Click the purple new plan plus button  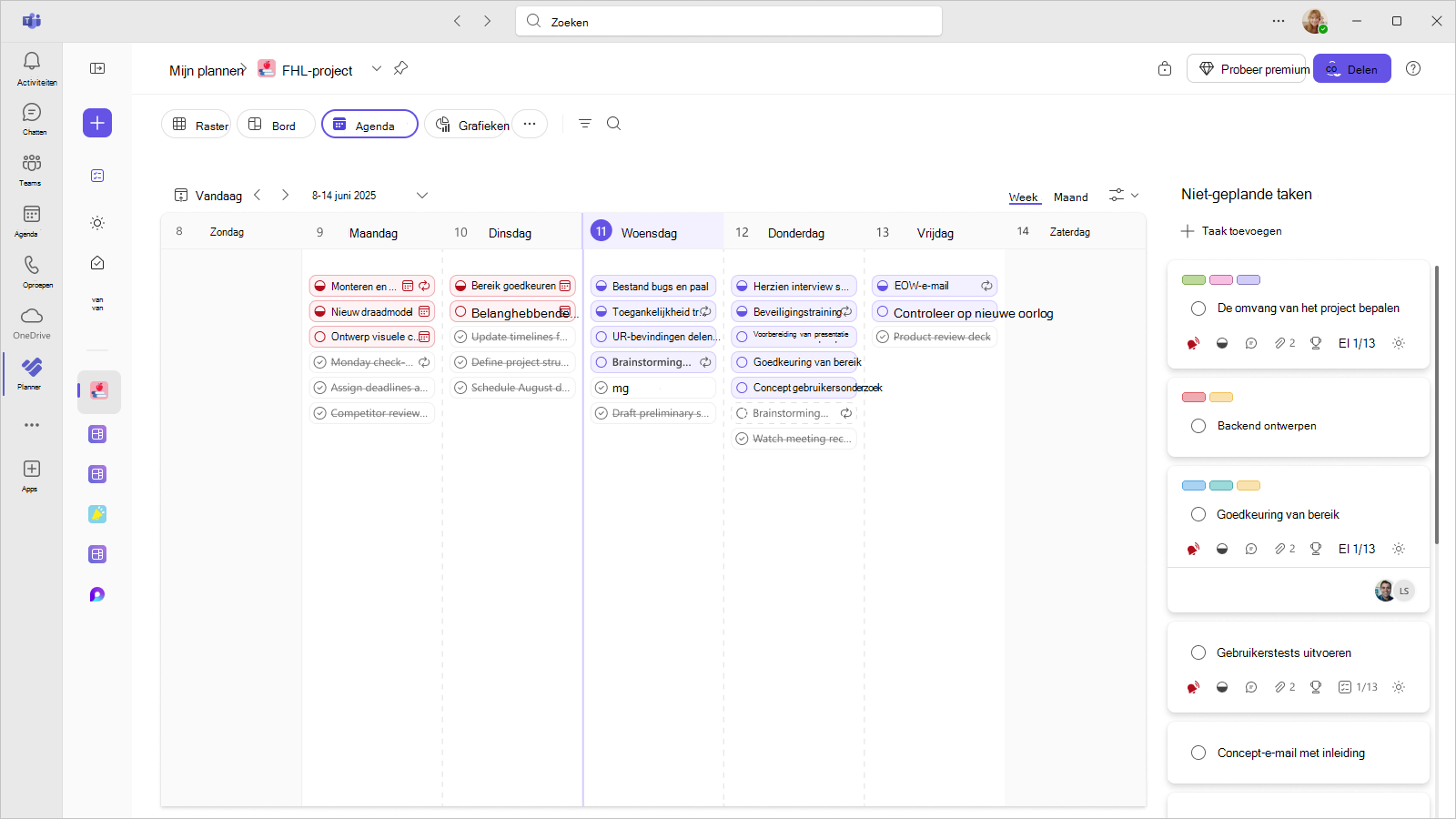(97, 123)
